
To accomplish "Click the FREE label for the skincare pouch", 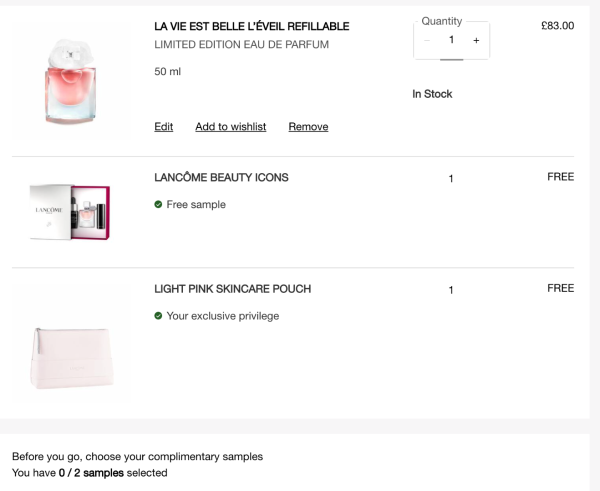I will point(560,288).
